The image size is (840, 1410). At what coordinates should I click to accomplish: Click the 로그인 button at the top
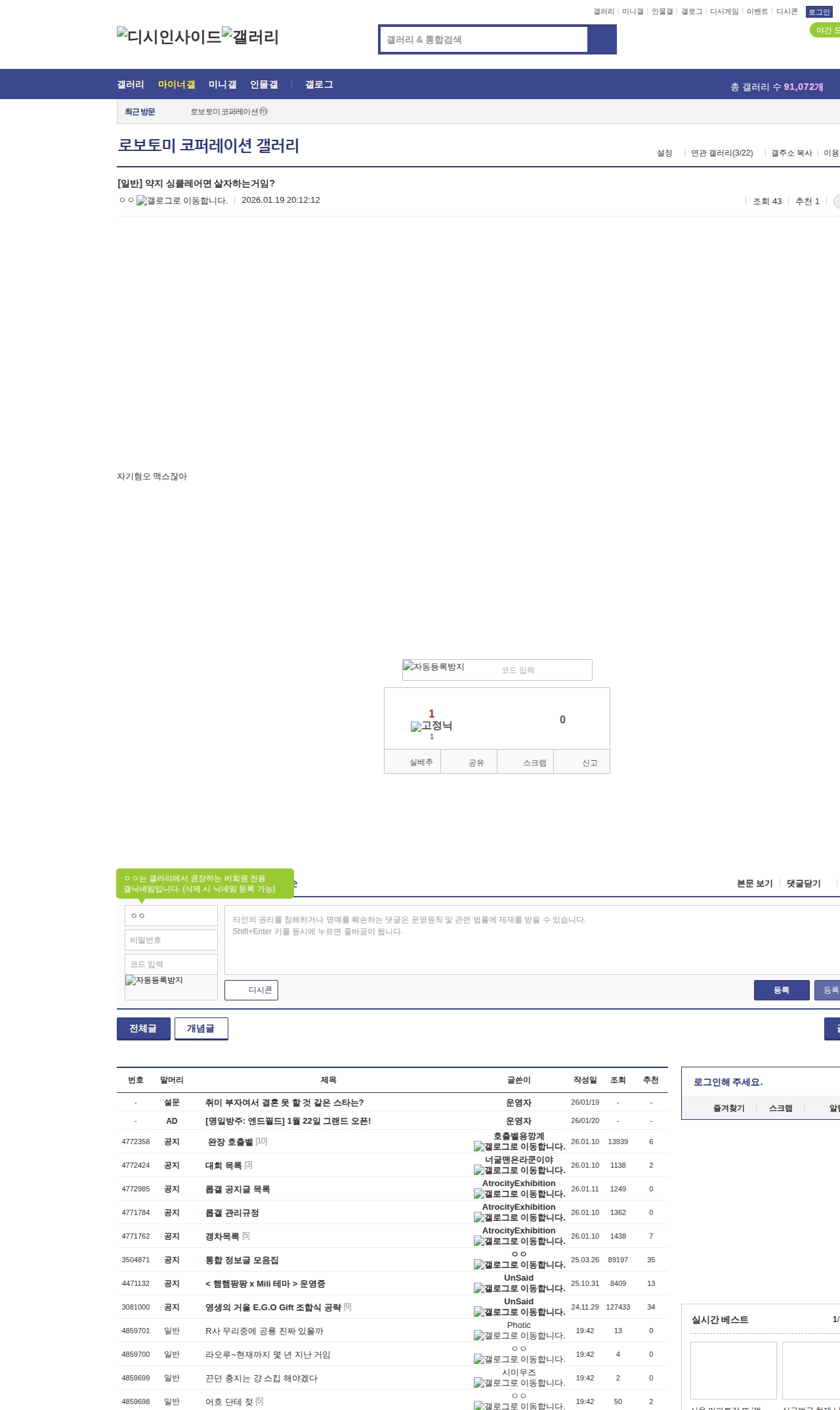[819, 12]
